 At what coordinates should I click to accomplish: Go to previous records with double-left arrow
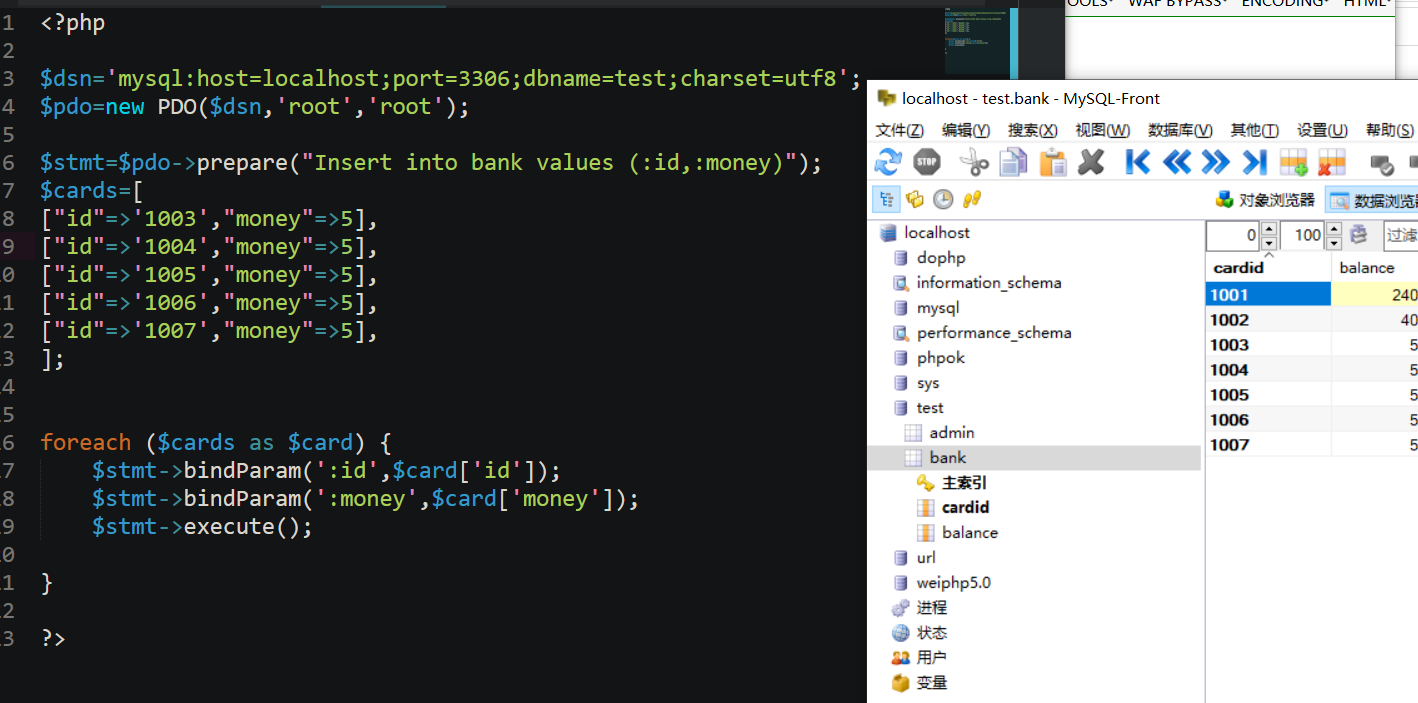click(x=1176, y=162)
